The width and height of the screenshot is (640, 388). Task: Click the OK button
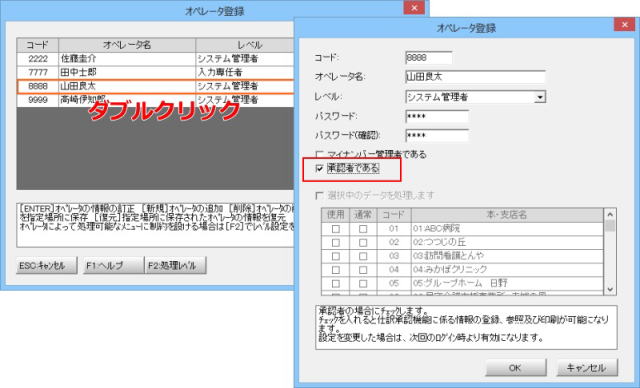point(516,368)
